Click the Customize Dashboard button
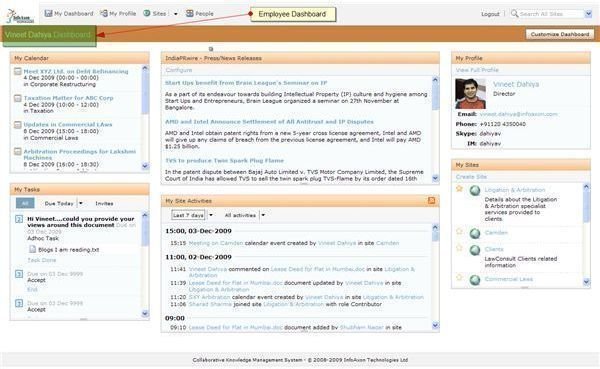The image size is (600, 369). point(560,34)
